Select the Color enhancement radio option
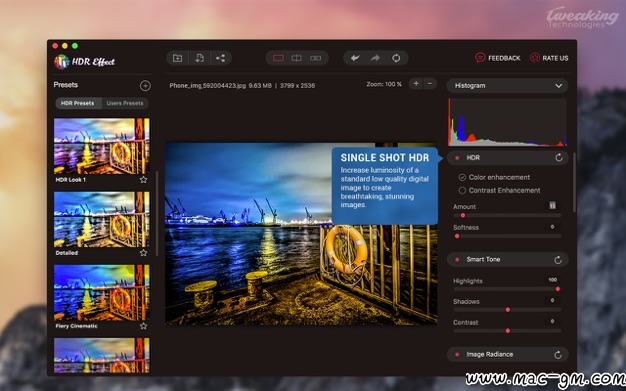Image resolution: width=626 pixels, height=391 pixels. pyautogui.click(x=462, y=177)
